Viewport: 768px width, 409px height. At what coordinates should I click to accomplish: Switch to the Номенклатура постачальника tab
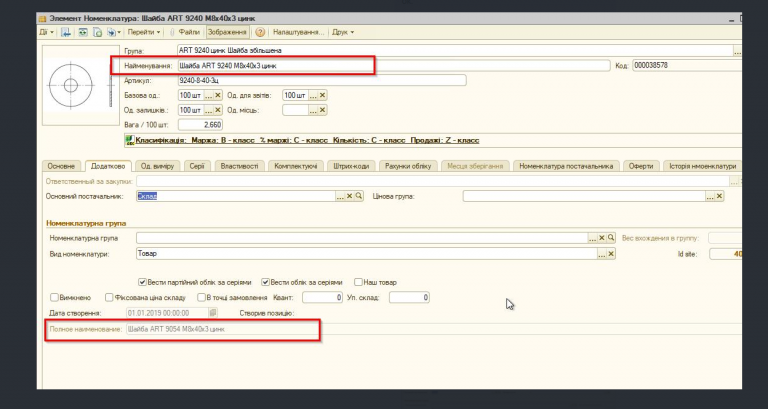(566, 166)
